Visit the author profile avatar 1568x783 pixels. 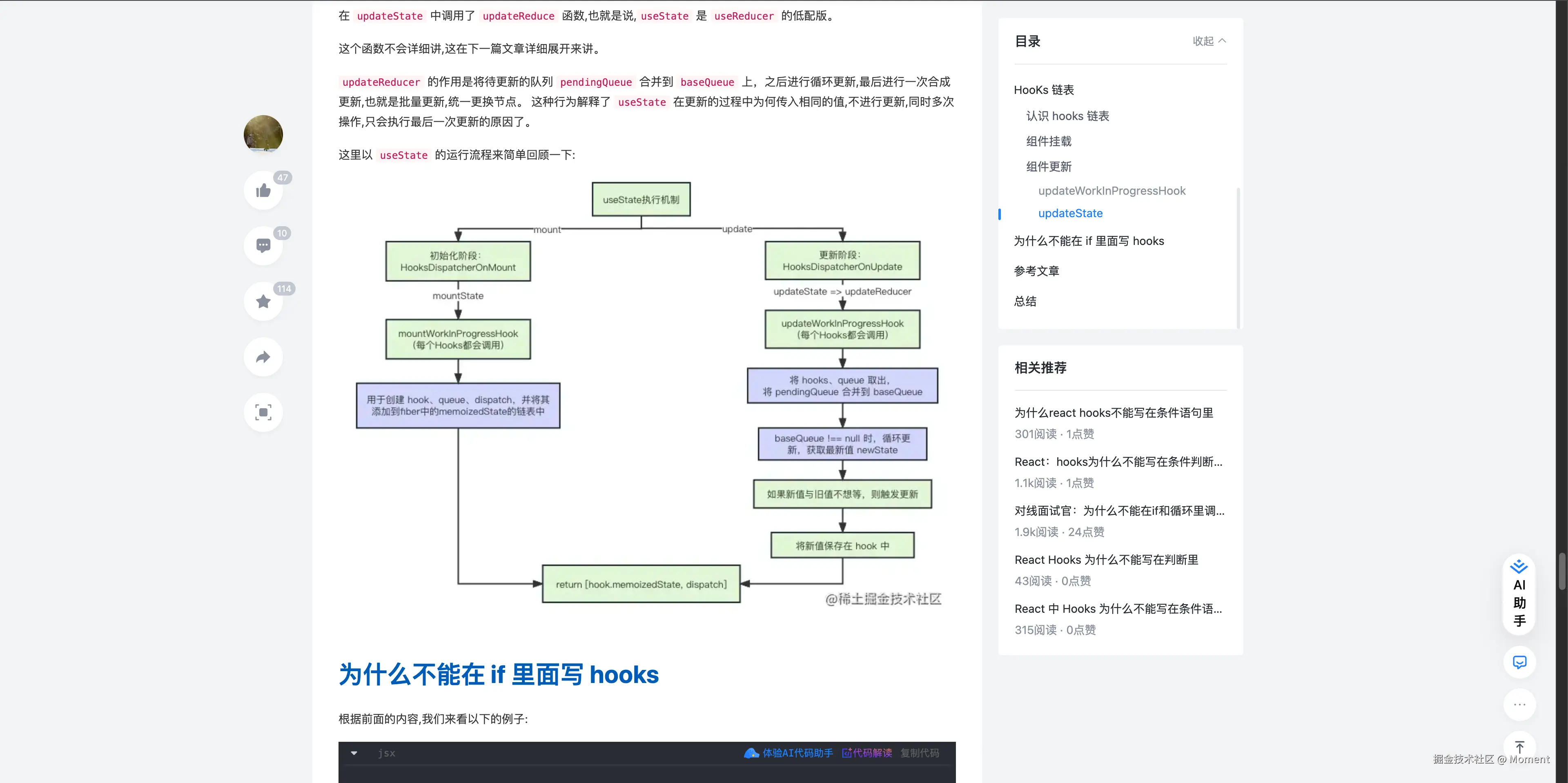[x=262, y=134]
